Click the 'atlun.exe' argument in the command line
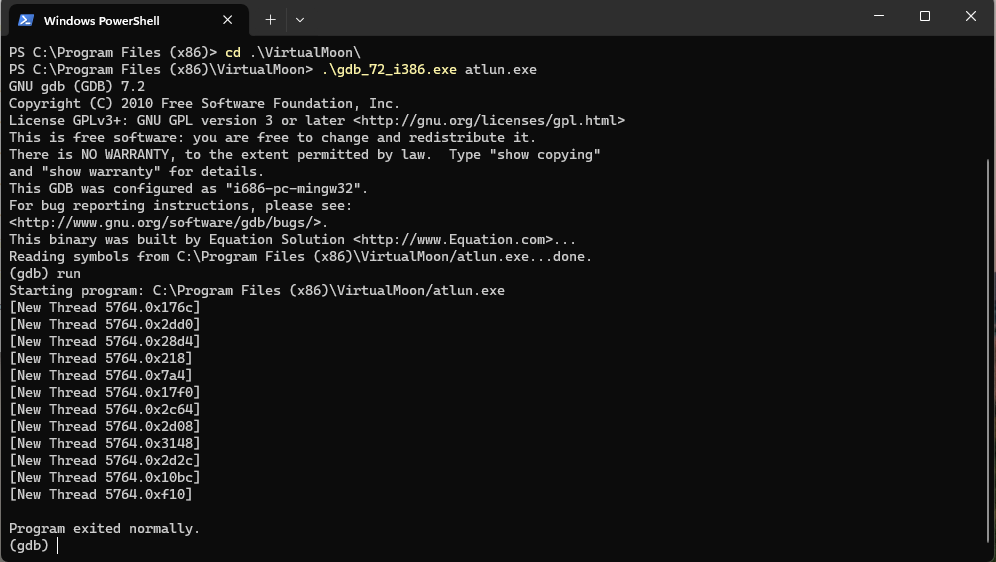Screen dimensions: 996x562 point(501,70)
